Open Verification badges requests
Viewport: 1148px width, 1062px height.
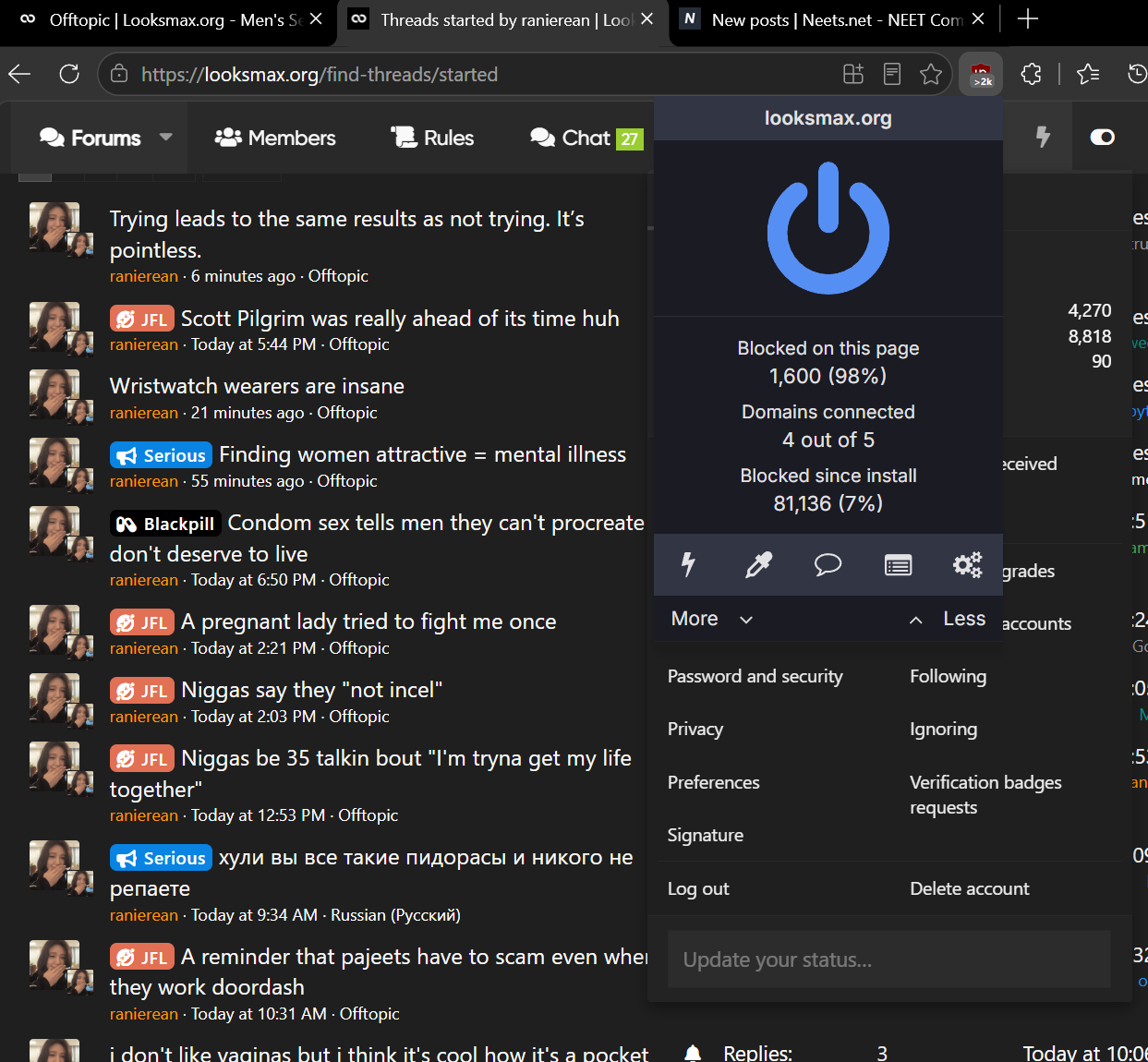(x=985, y=794)
